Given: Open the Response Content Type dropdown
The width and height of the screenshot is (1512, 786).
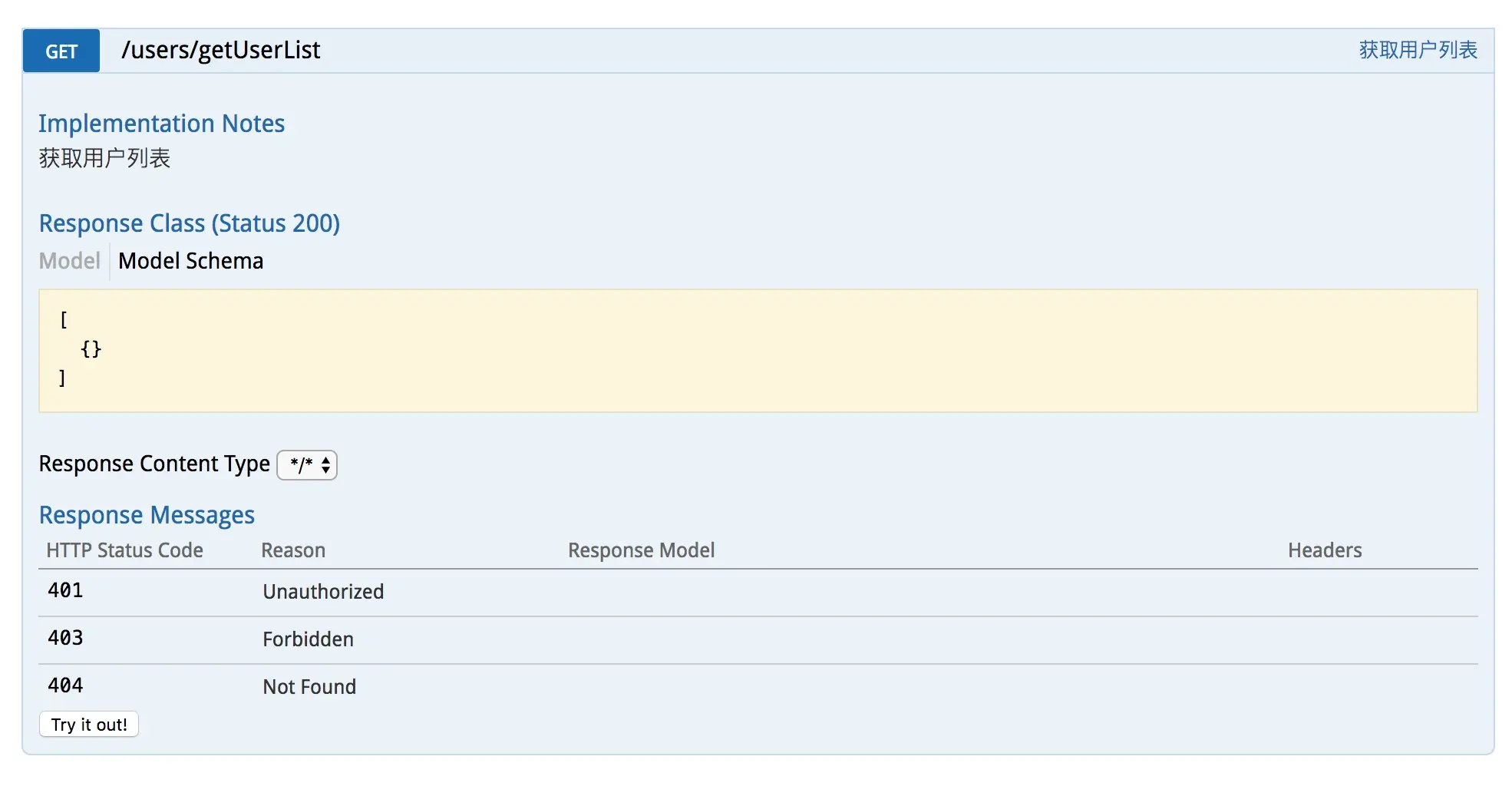Looking at the screenshot, I should pyautogui.click(x=307, y=464).
